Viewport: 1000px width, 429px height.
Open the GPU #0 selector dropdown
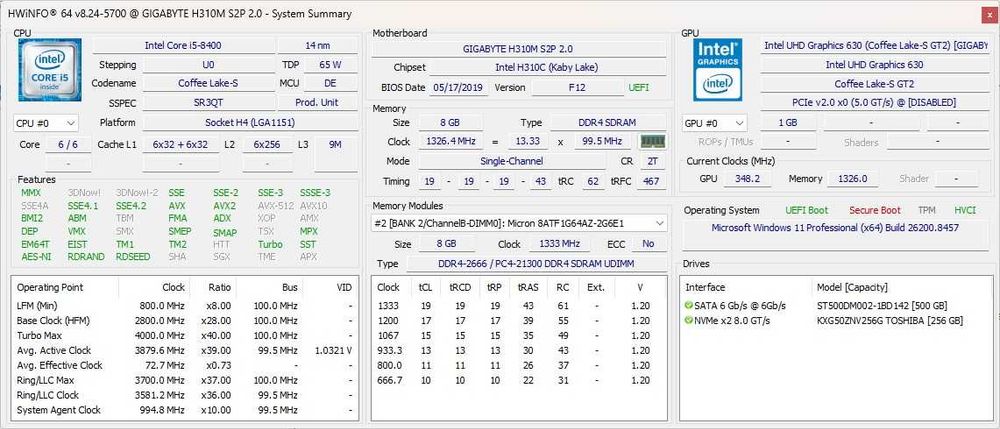pyautogui.click(x=714, y=123)
